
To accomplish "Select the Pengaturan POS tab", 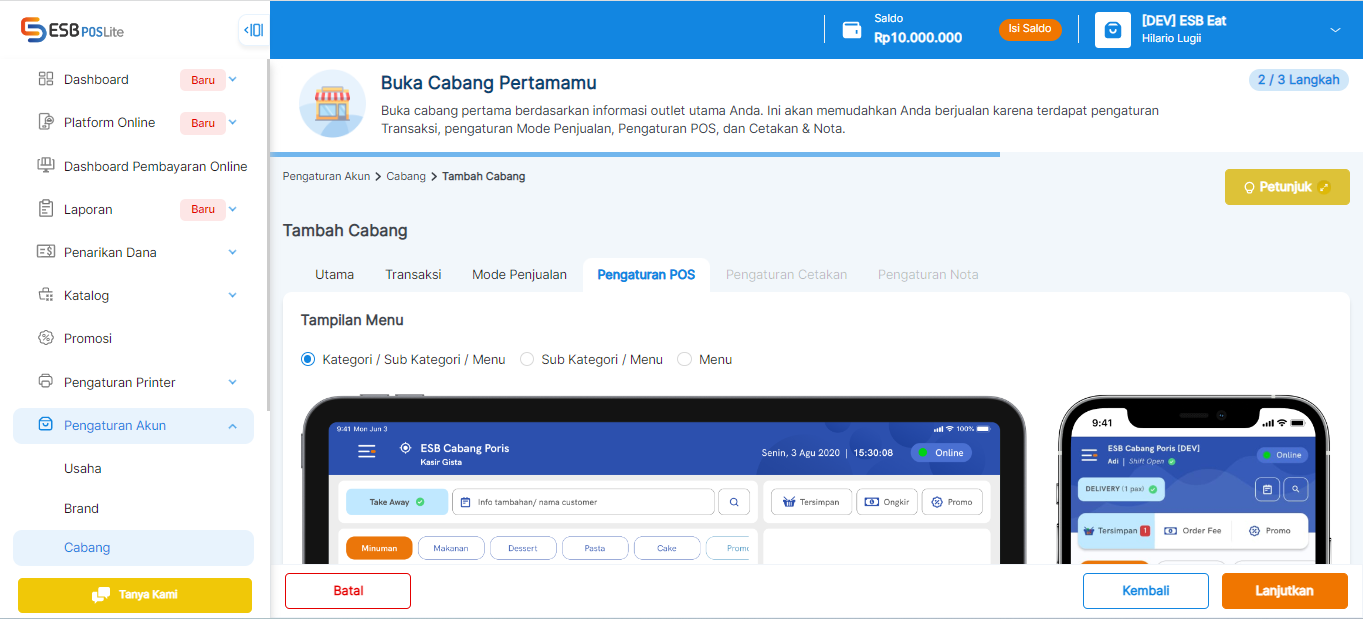I will click(646, 274).
